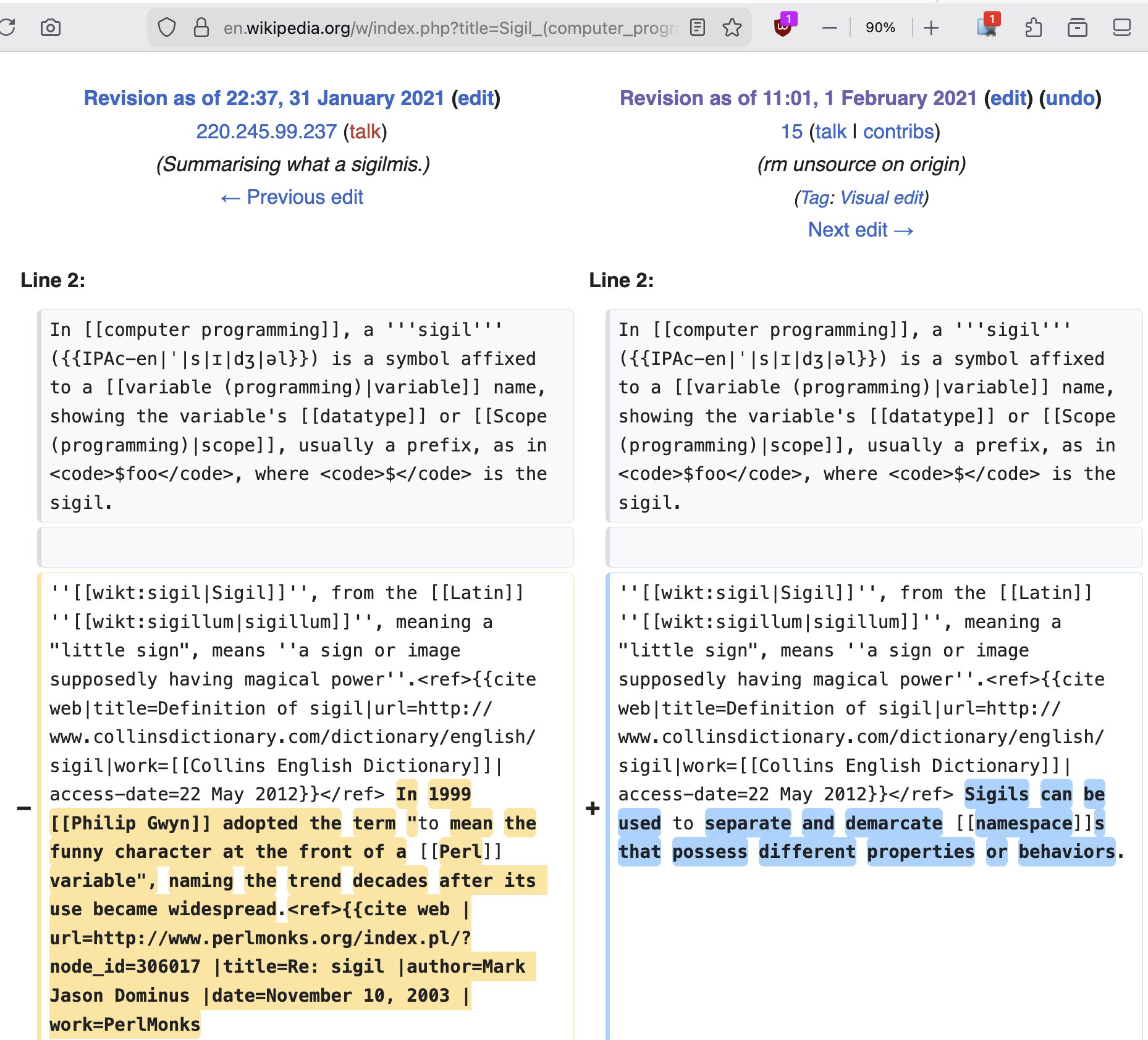1148x1040 pixels.
Task: Click the address bar URL field
Action: pyautogui.click(x=451, y=28)
